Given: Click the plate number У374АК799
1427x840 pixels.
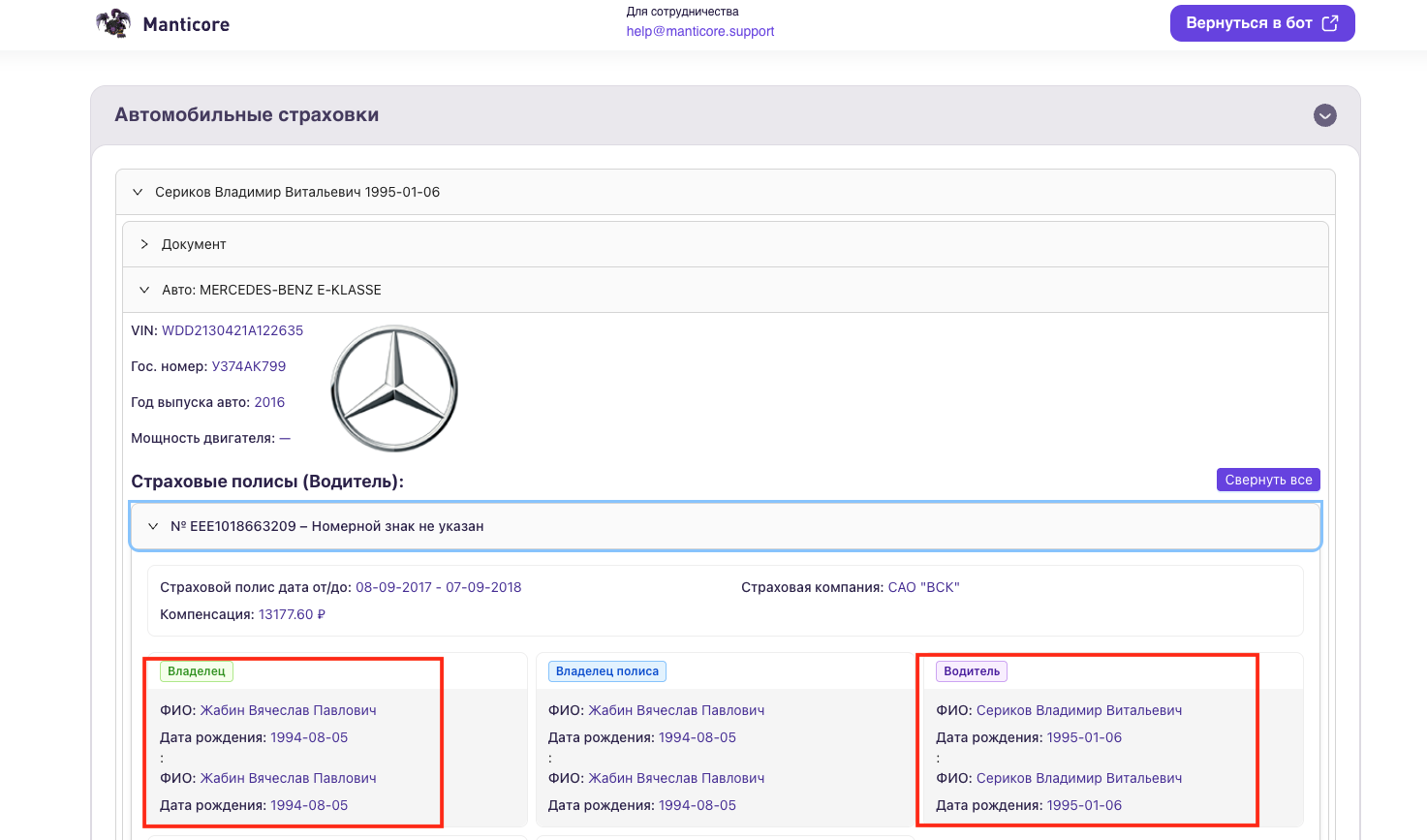Looking at the screenshot, I should pyautogui.click(x=249, y=366).
